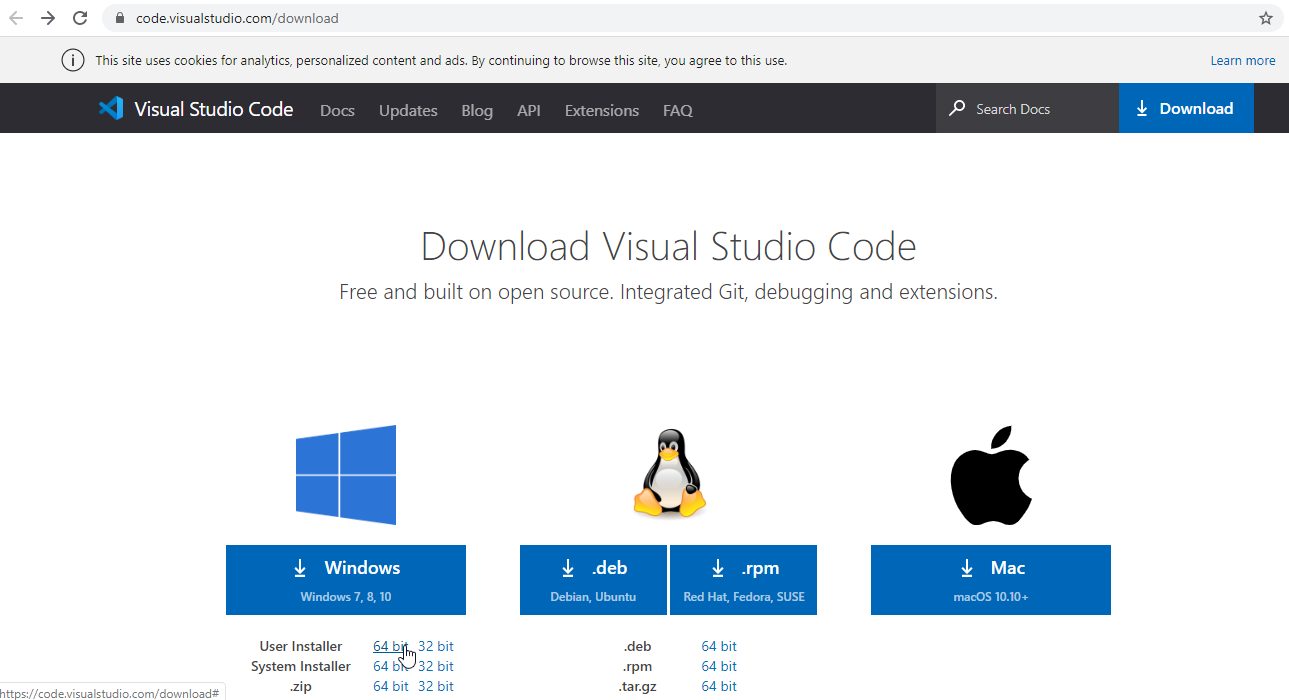Focus the Search Docs field
Viewport: 1289px width, 700px height.
click(1027, 108)
